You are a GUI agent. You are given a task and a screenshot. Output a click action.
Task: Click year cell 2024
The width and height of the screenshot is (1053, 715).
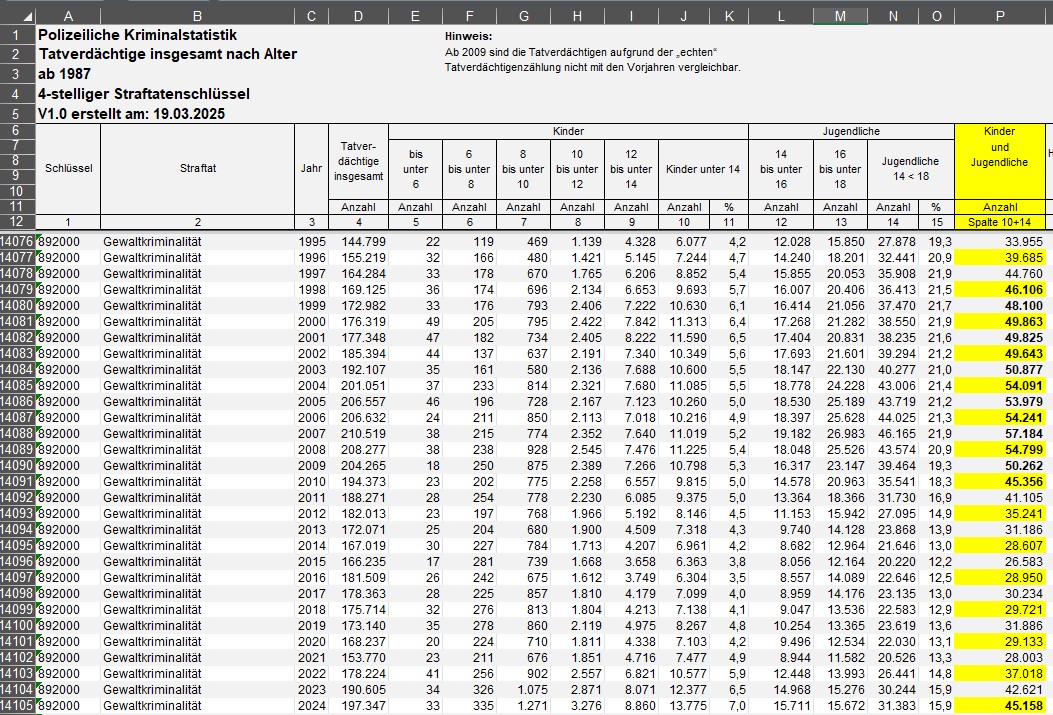(x=312, y=706)
